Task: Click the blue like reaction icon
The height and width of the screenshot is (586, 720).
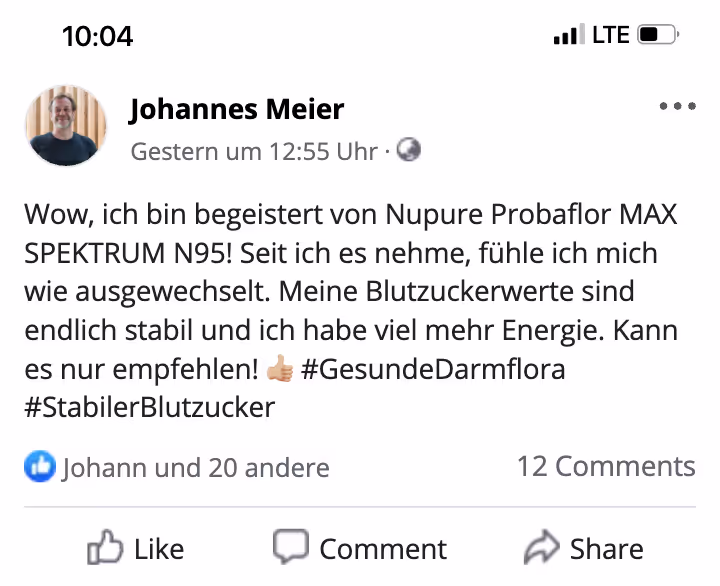Action: point(40,466)
